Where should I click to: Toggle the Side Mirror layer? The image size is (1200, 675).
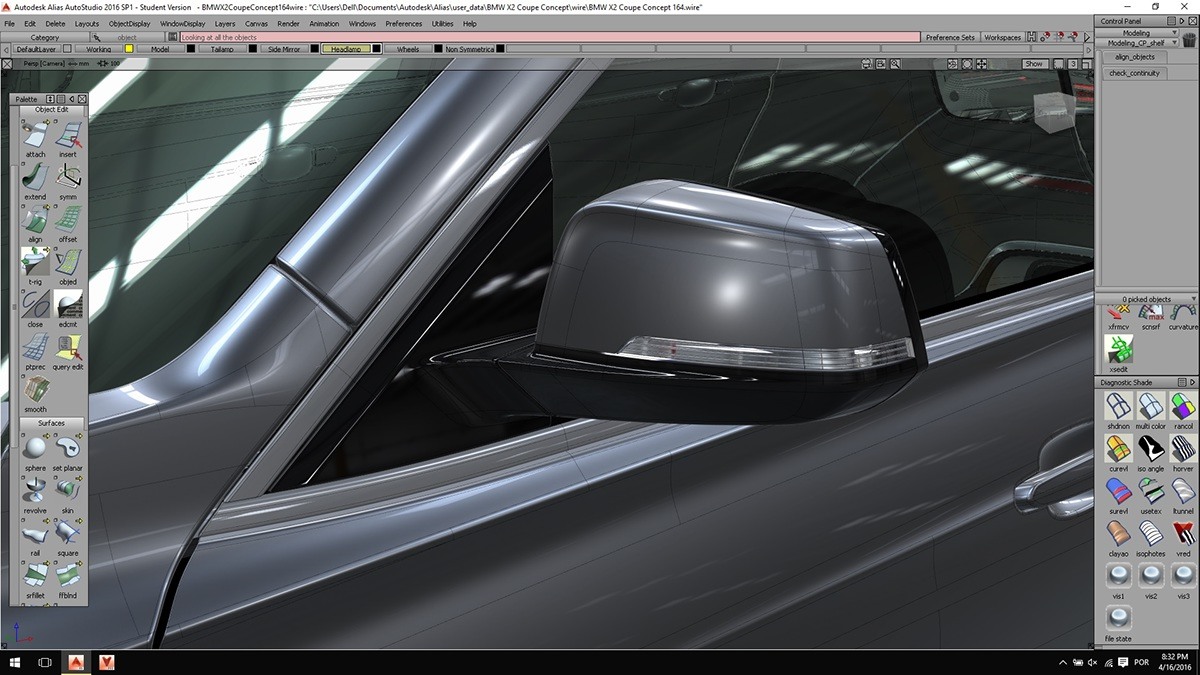[281, 48]
